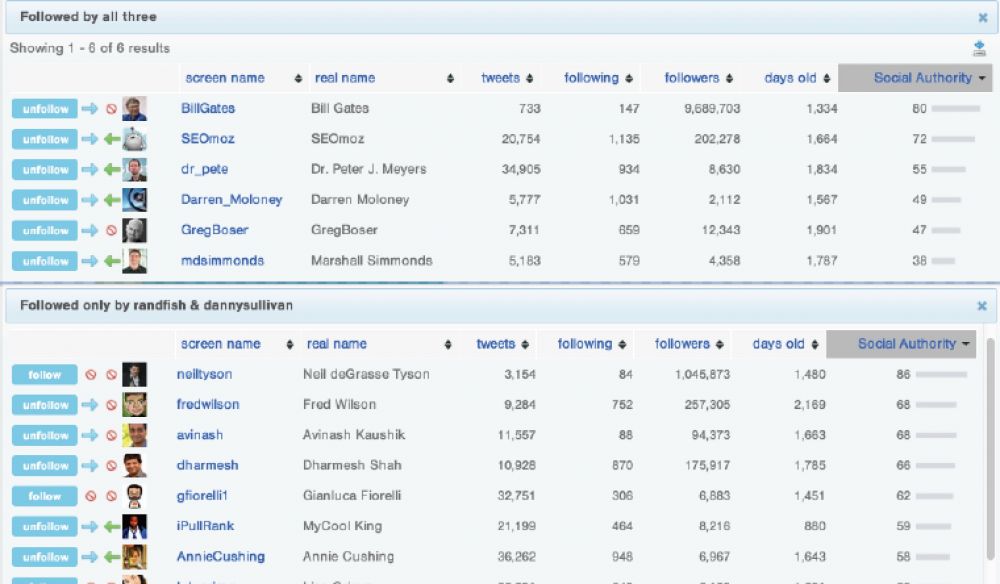The width and height of the screenshot is (1000, 584).
Task: Click the avatar image next to fredwilson
Action: [135, 405]
